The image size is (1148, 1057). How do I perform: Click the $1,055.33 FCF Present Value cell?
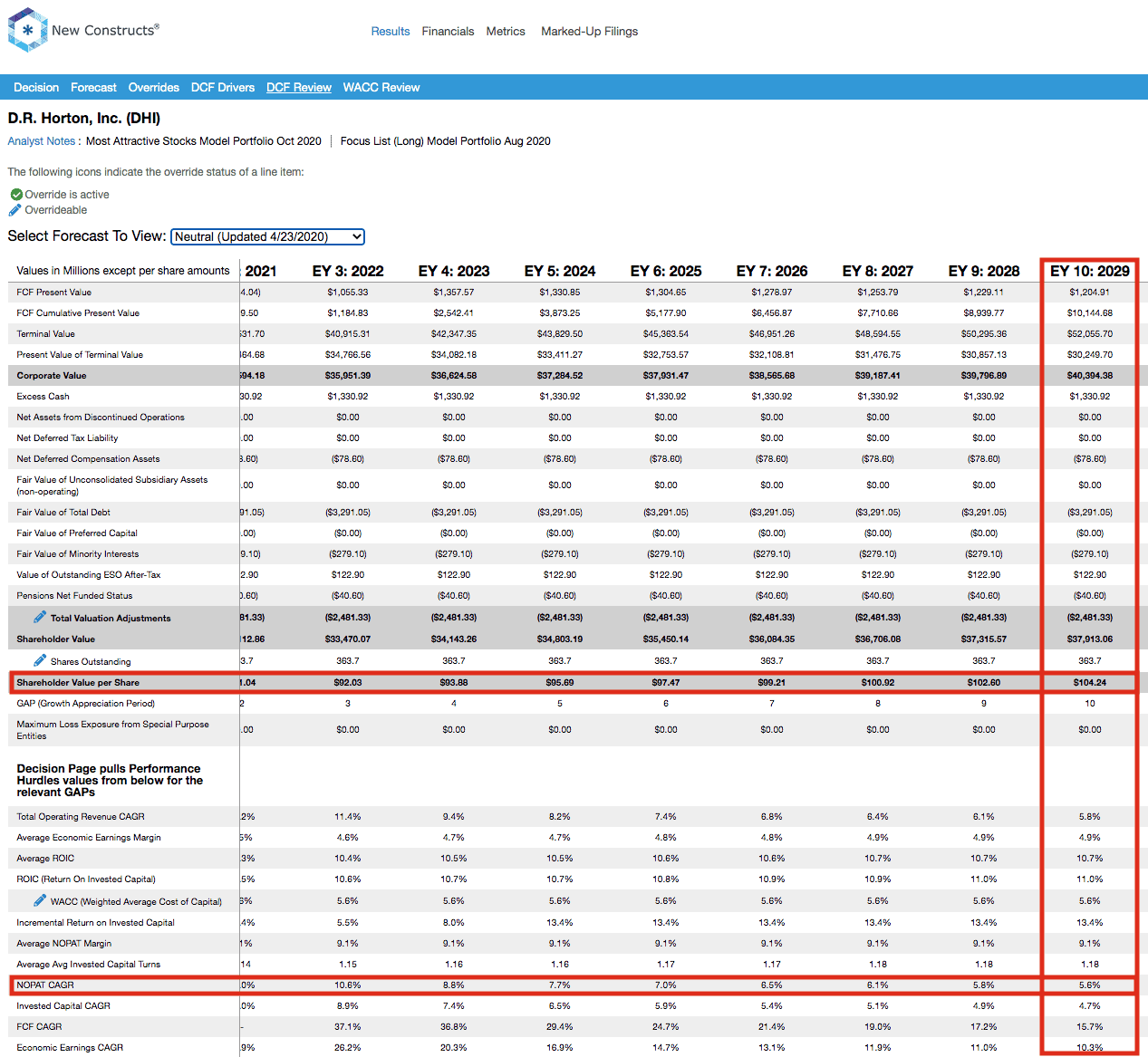348,293
